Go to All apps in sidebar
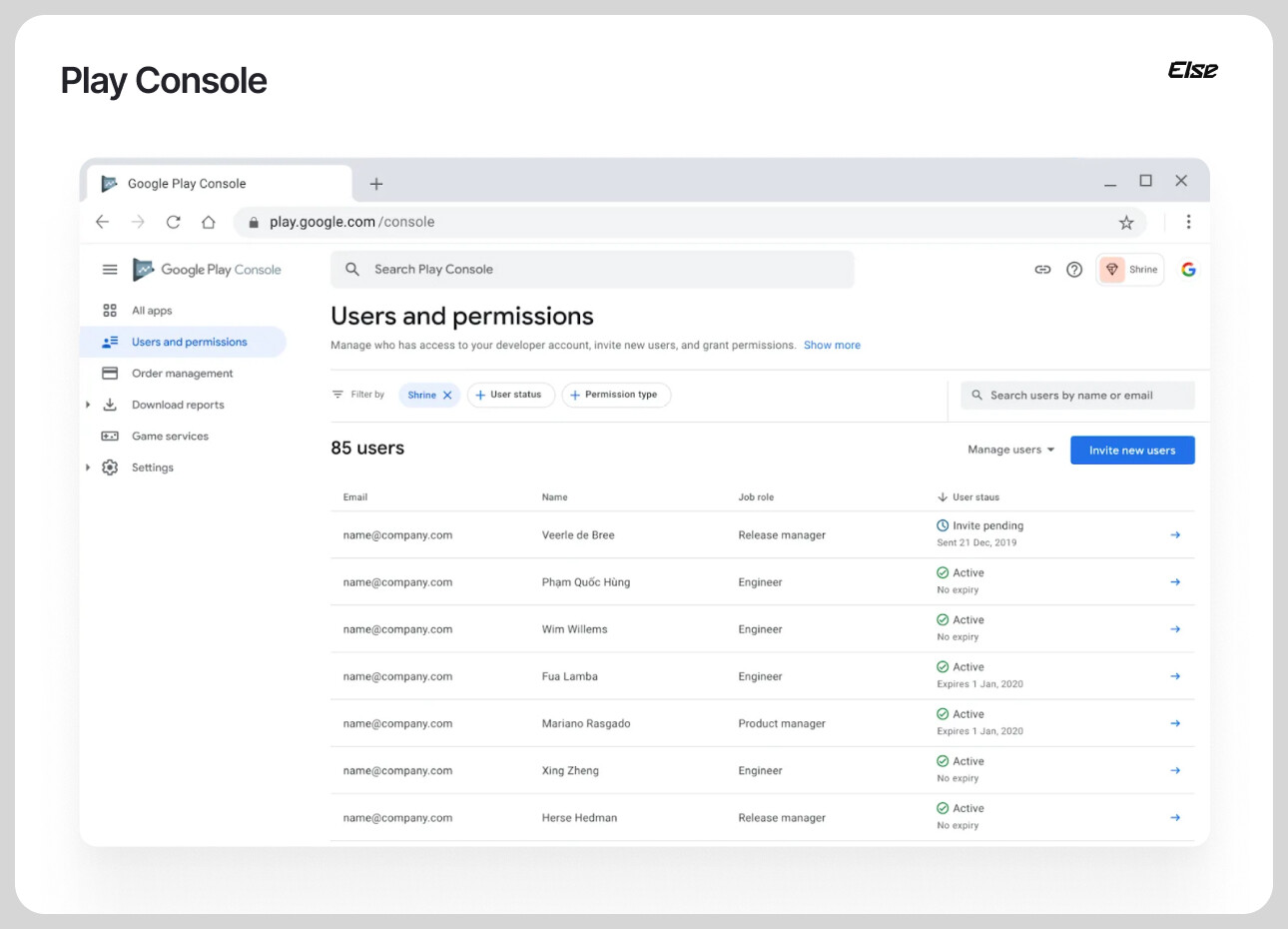1288x929 pixels. pos(152,311)
